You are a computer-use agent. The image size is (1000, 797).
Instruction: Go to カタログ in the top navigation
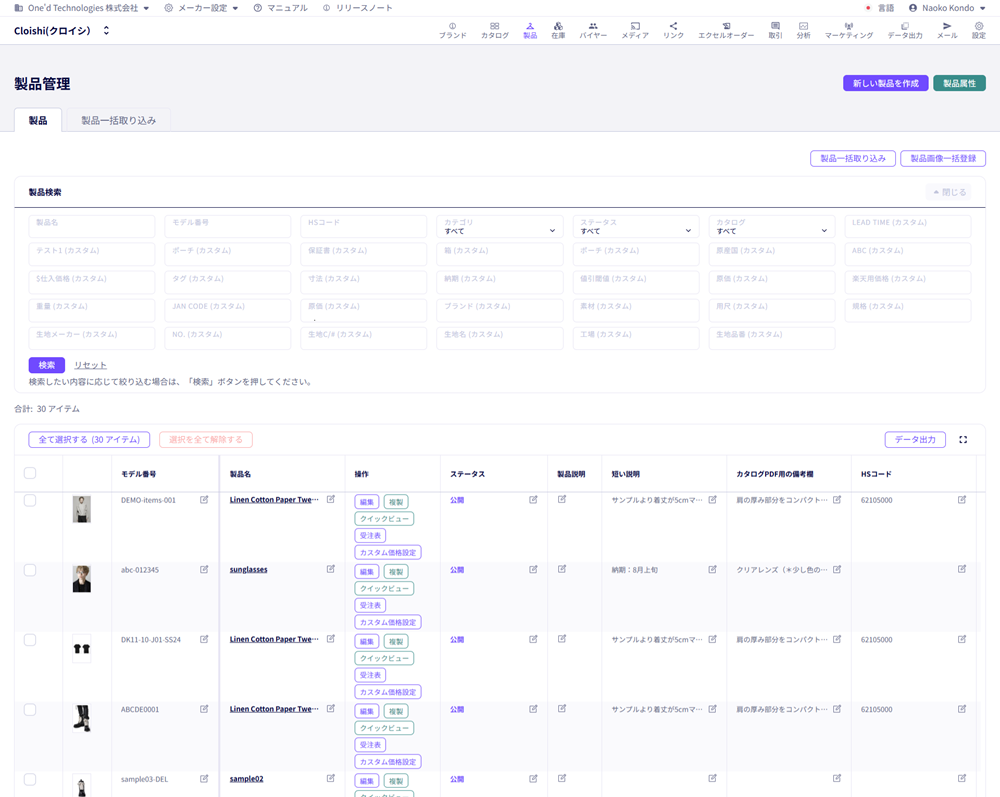[495, 31]
